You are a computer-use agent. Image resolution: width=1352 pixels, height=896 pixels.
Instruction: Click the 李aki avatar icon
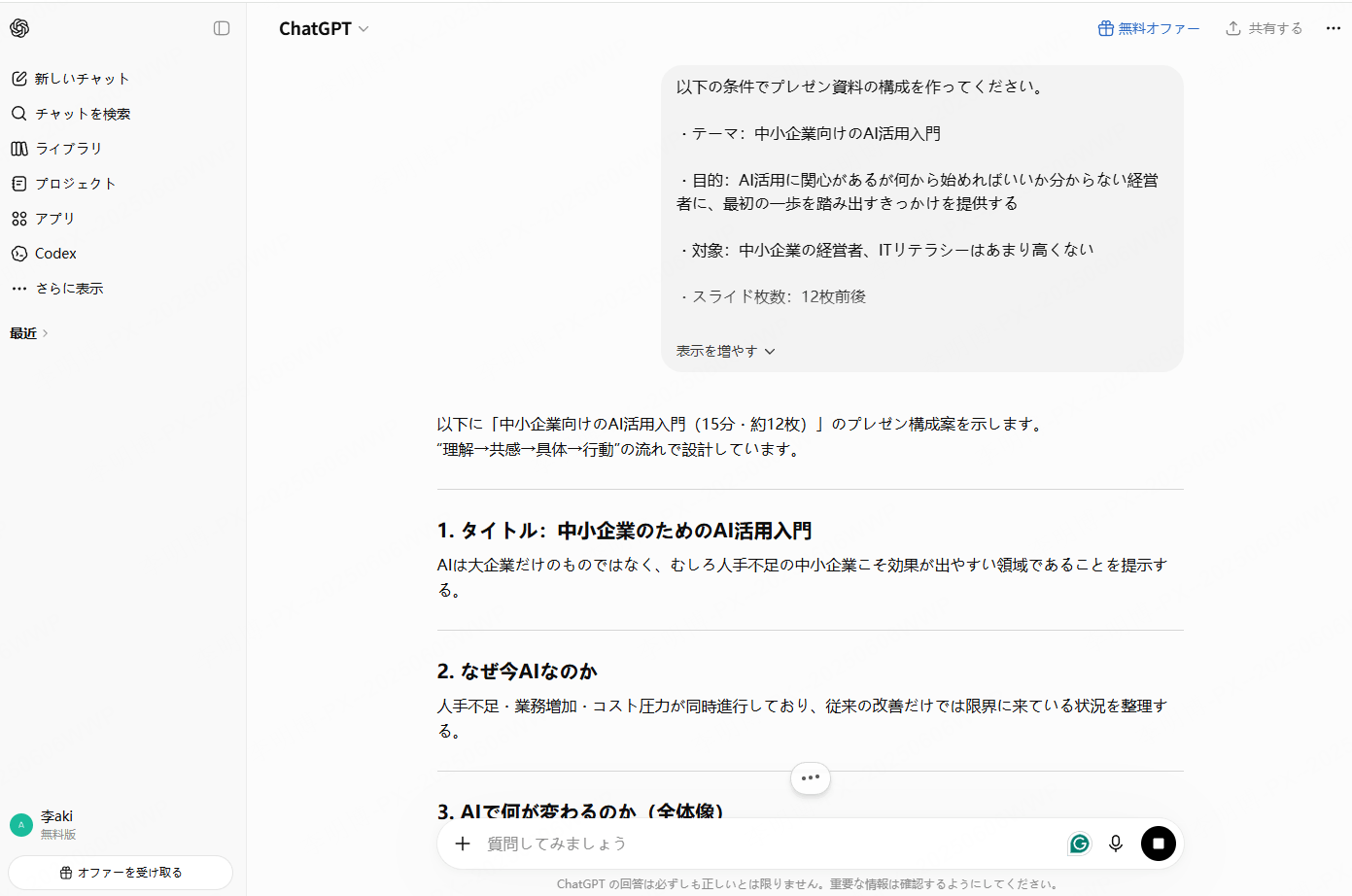21,825
